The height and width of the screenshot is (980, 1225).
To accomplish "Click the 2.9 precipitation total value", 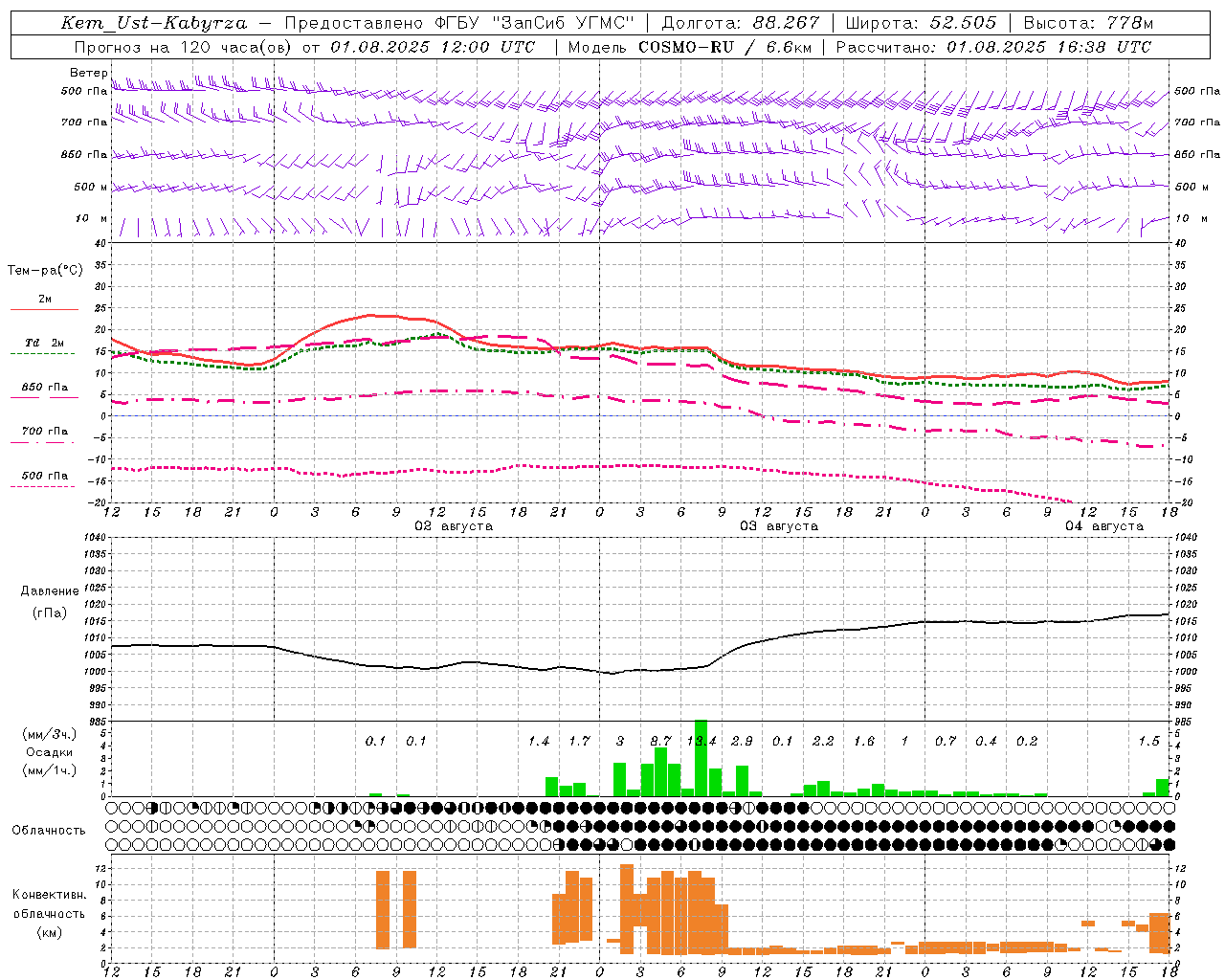I will click(742, 742).
